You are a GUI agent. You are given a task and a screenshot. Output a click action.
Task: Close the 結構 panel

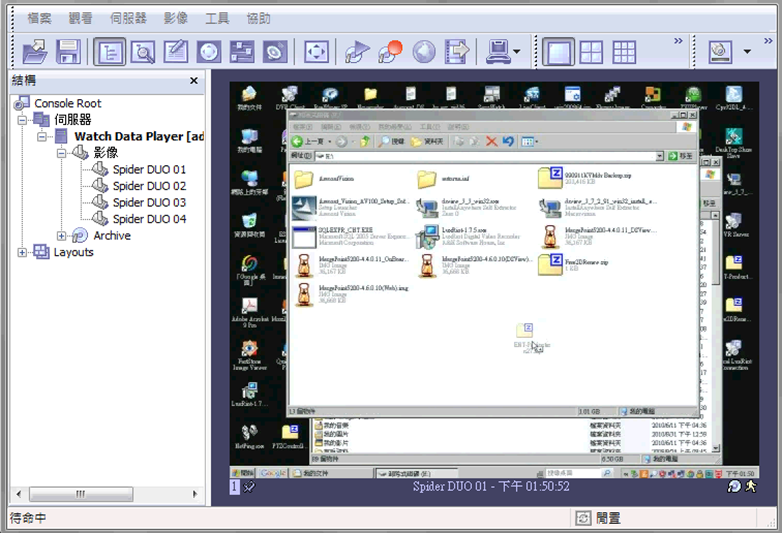coord(194,81)
